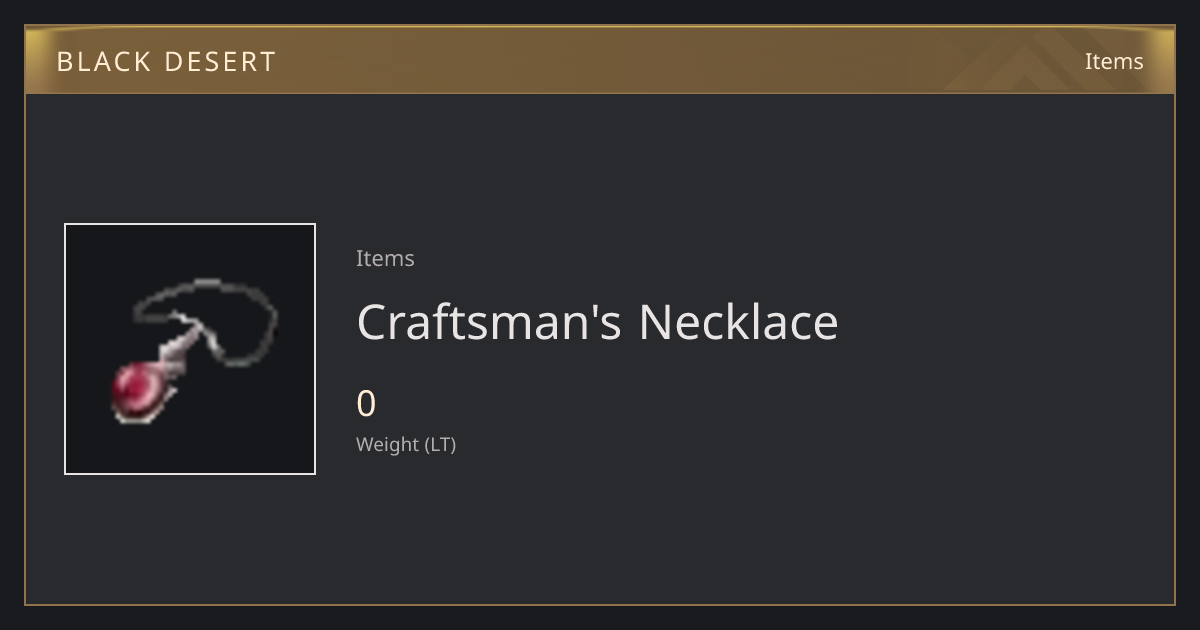Click the BLACK DESERT header logo text
The height and width of the screenshot is (630, 1200).
[166, 62]
